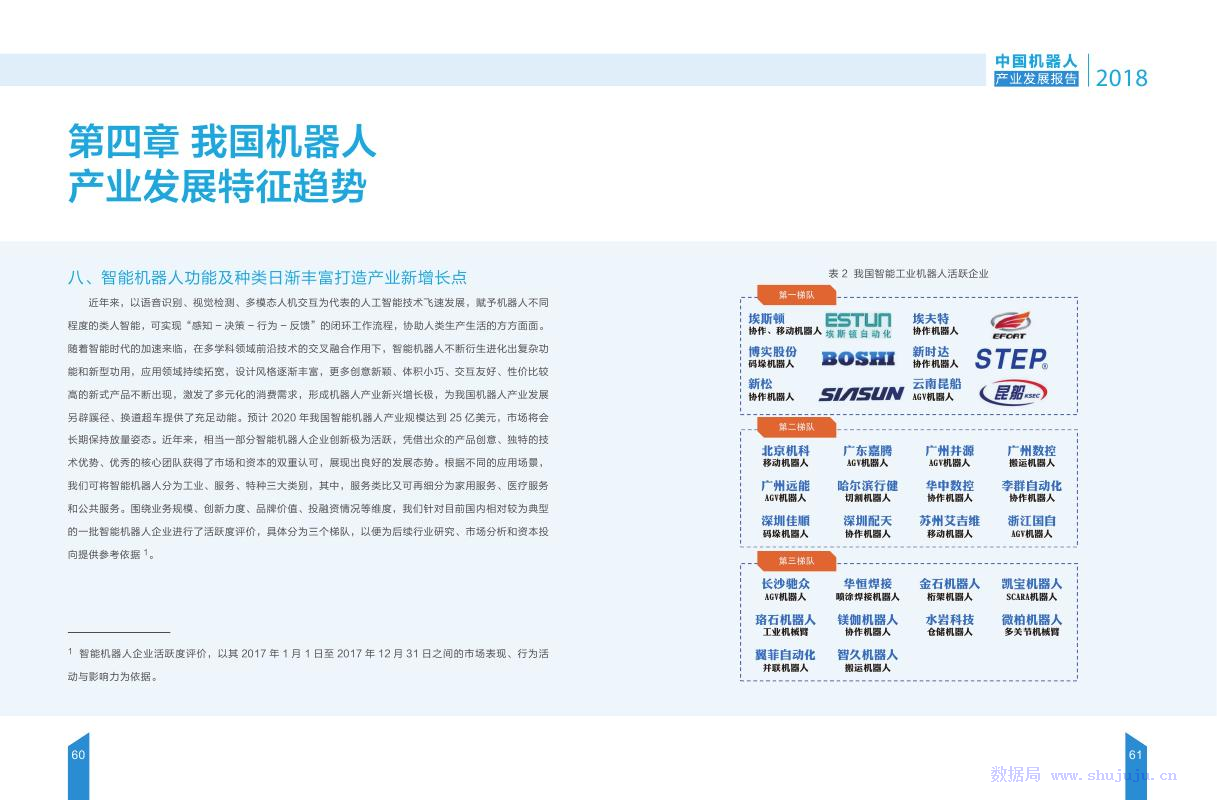Click company name 珞石机器人
The image size is (1217, 800).
point(786,620)
